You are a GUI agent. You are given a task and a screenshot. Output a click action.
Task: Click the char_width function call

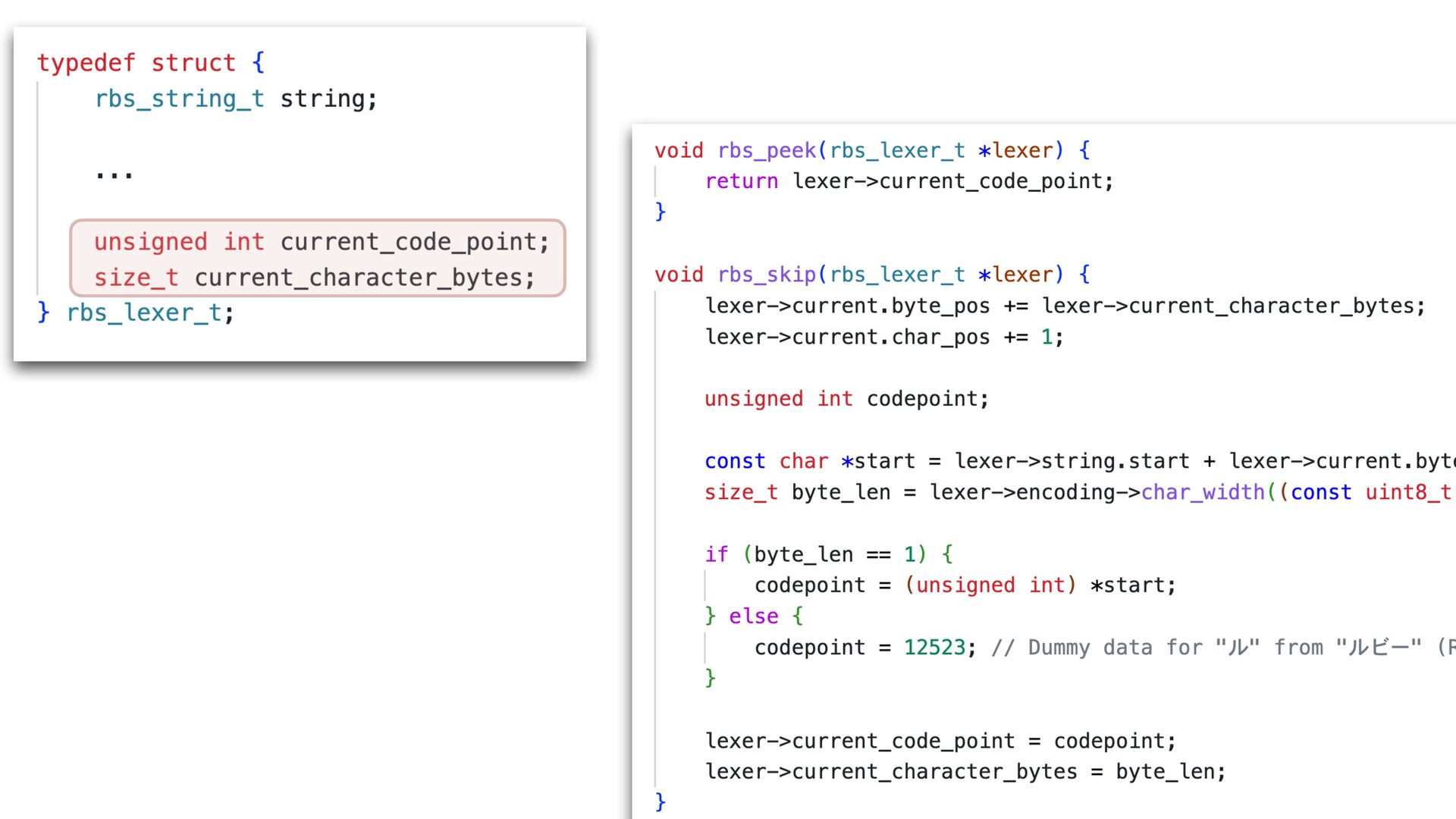tap(1202, 492)
